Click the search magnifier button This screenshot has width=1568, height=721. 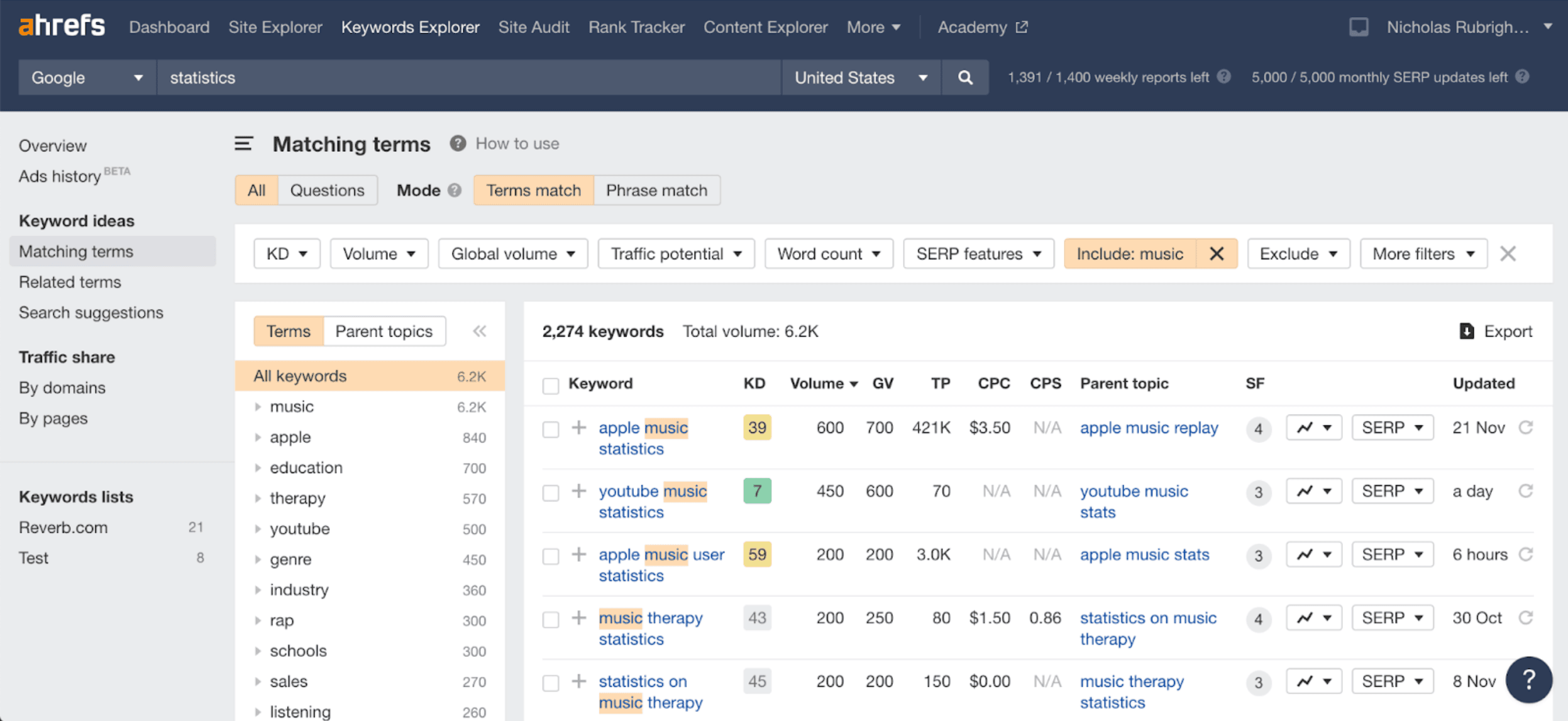(965, 77)
